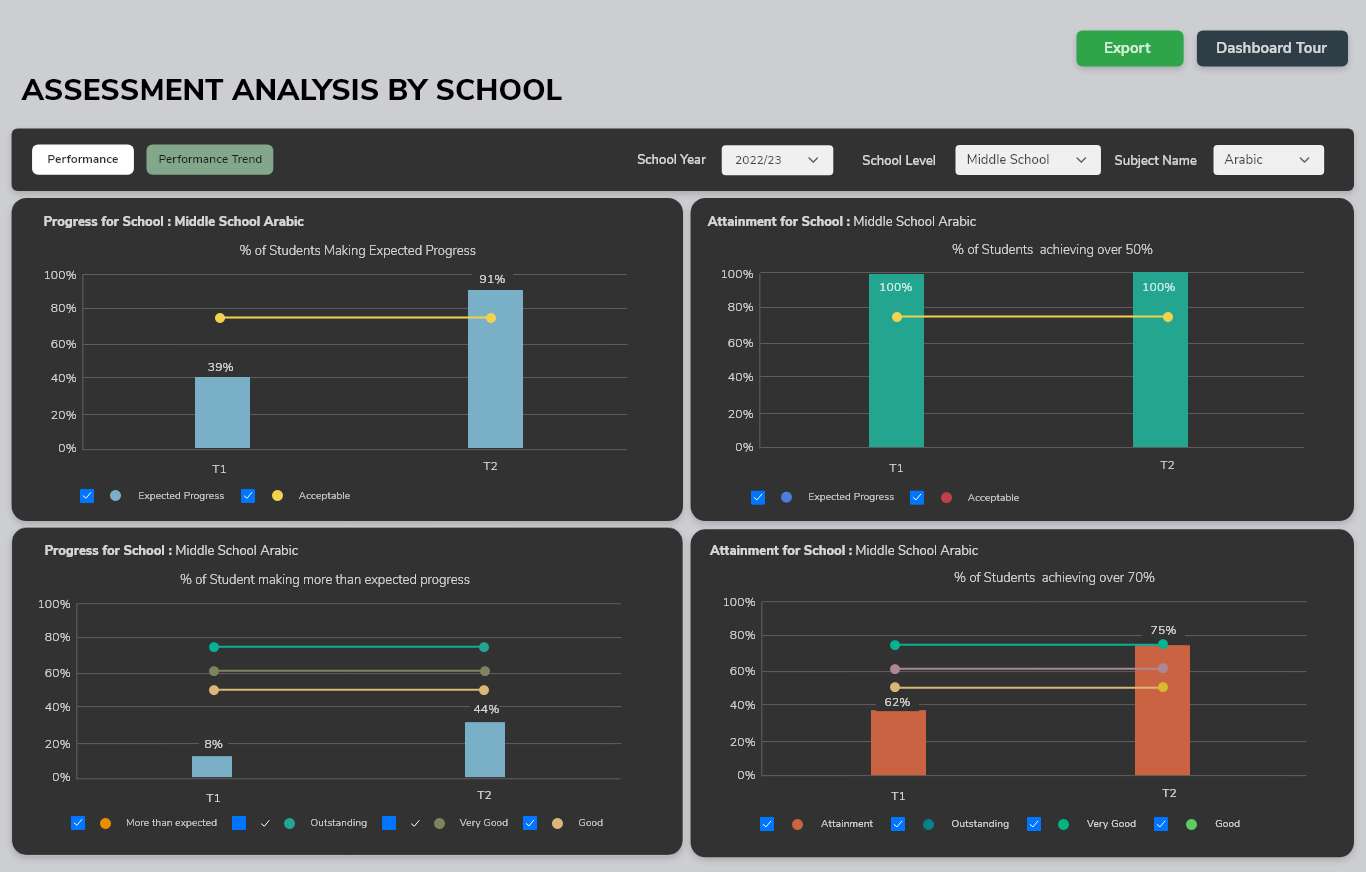Image resolution: width=1366 pixels, height=872 pixels.
Task: Toggle the Acceptable checkbox in the over 50% chart
Action: (x=917, y=497)
